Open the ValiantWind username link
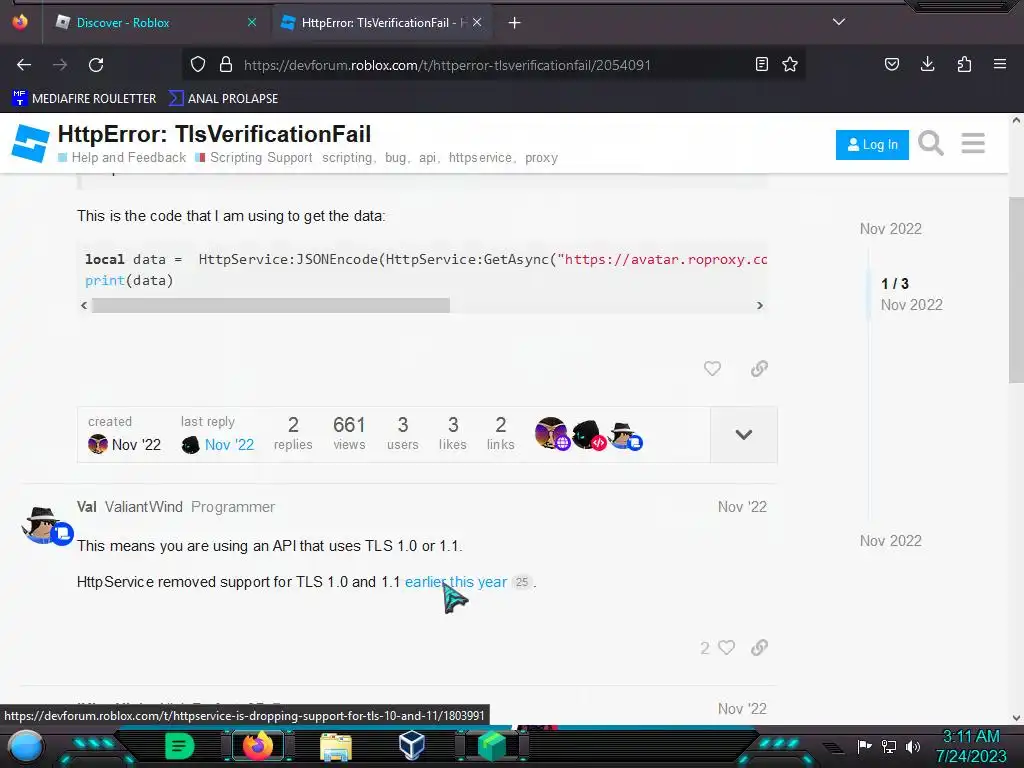This screenshot has width=1024, height=768. point(144,507)
